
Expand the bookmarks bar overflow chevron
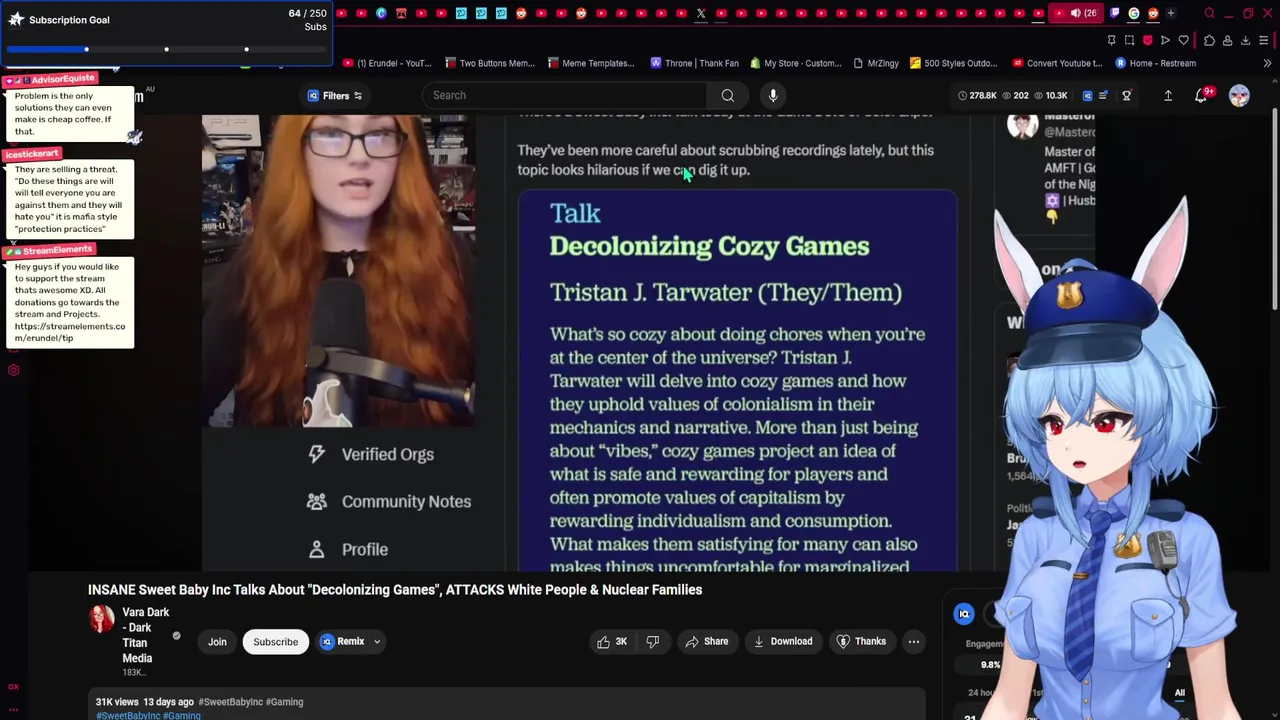pyautogui.click(x=1267, y=63)
